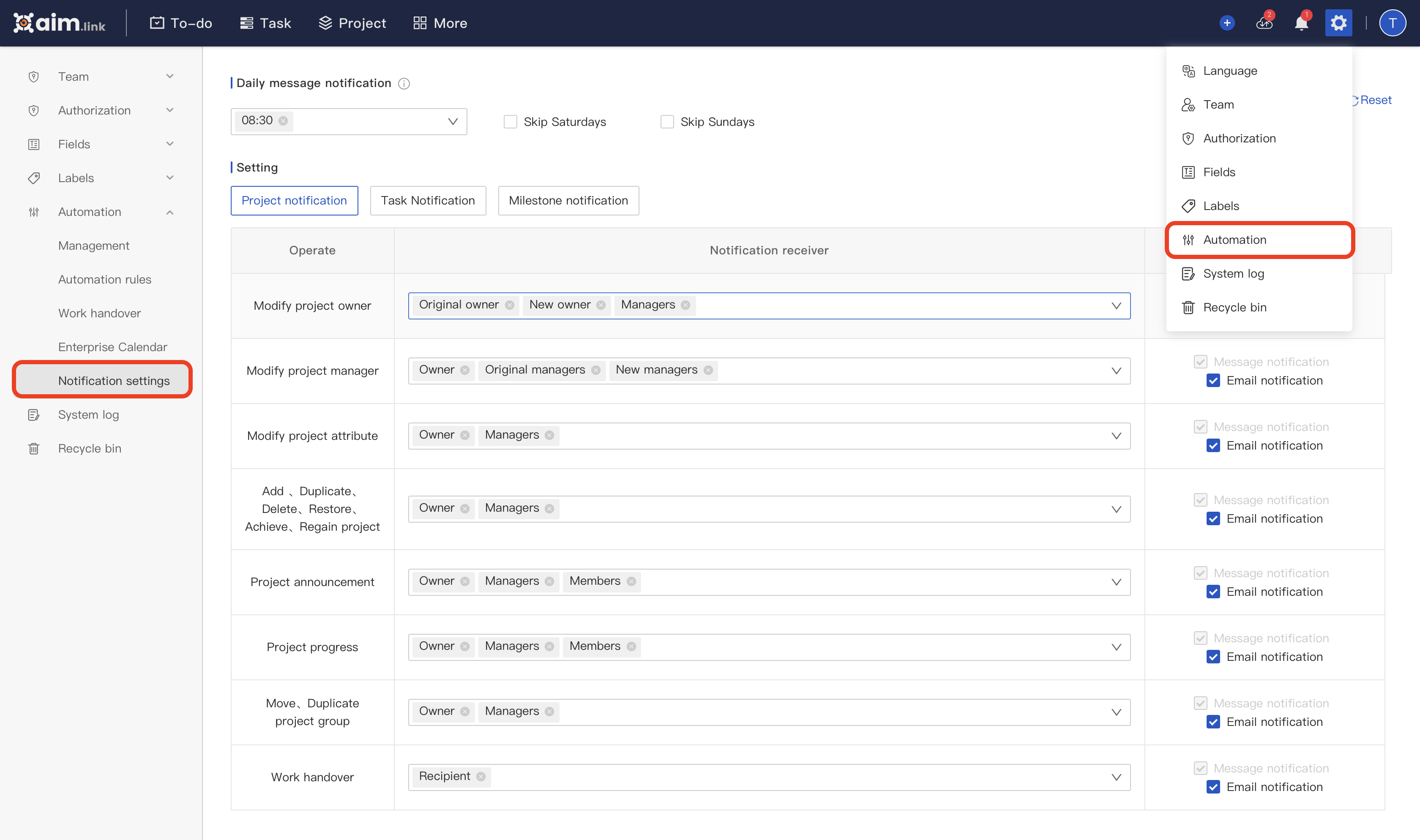Remove Members tag from Project progress row
The width and height of the screenshot is (1420, 840).
pyautogui.click(x=631, y=646)
